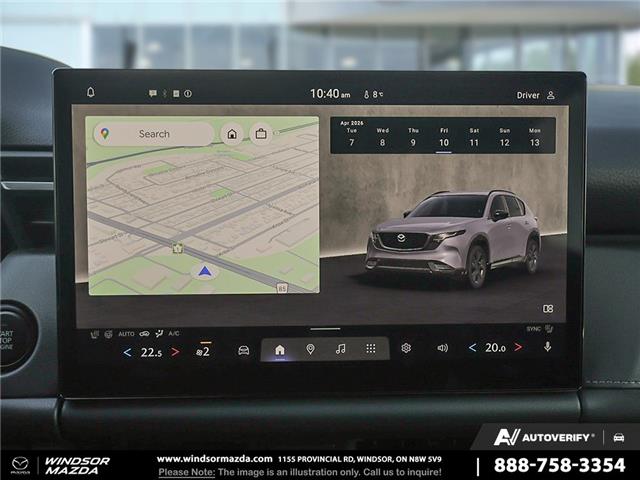
Task: Go to the Home screen tab
Action: [x=280, y=349]
